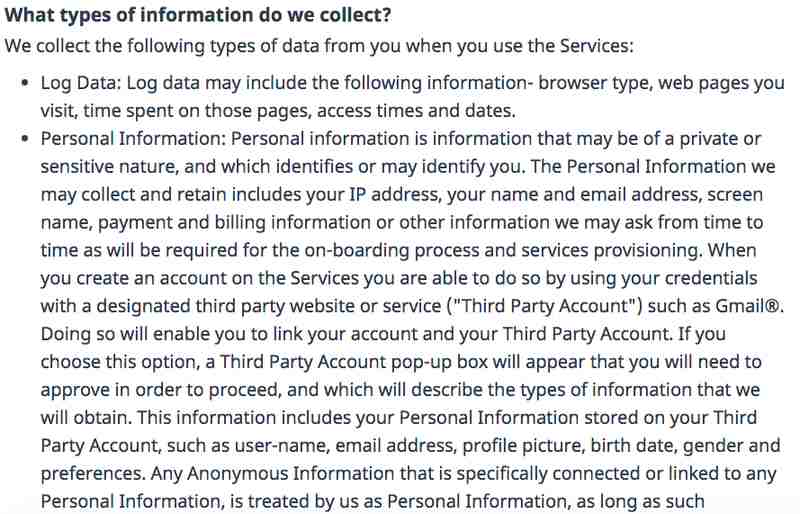
Task: Click the word 'Gmail®' in the paragraph
Action: point(748,306)
